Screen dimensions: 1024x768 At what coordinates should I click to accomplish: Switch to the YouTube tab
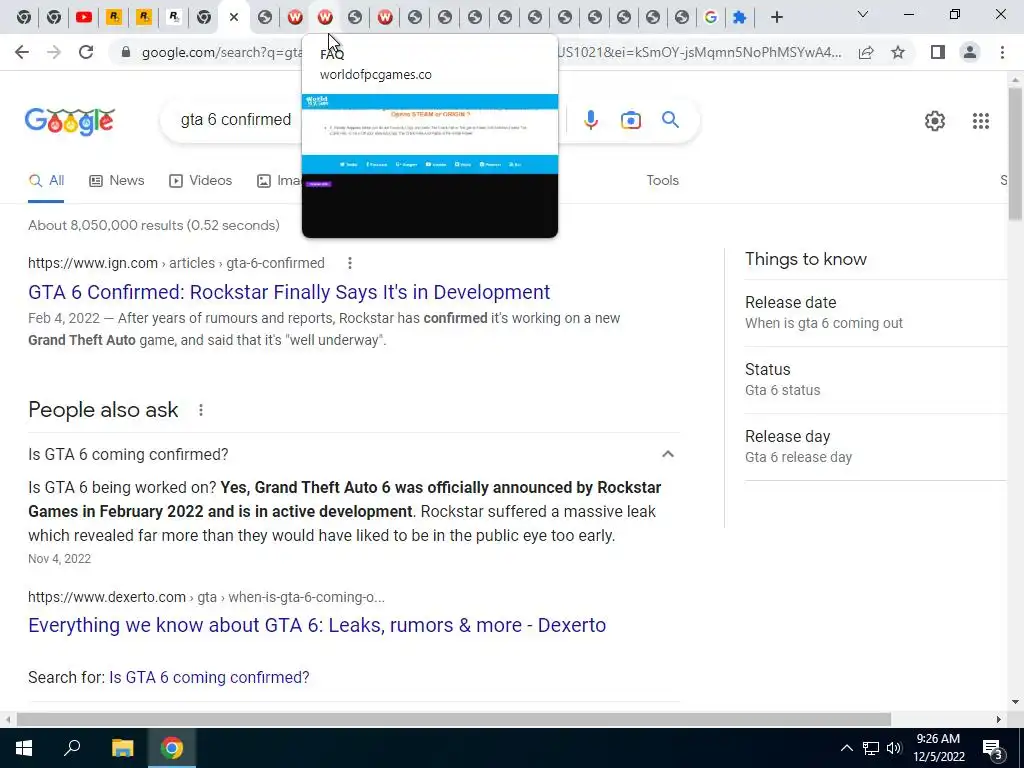tap(84, 18)
